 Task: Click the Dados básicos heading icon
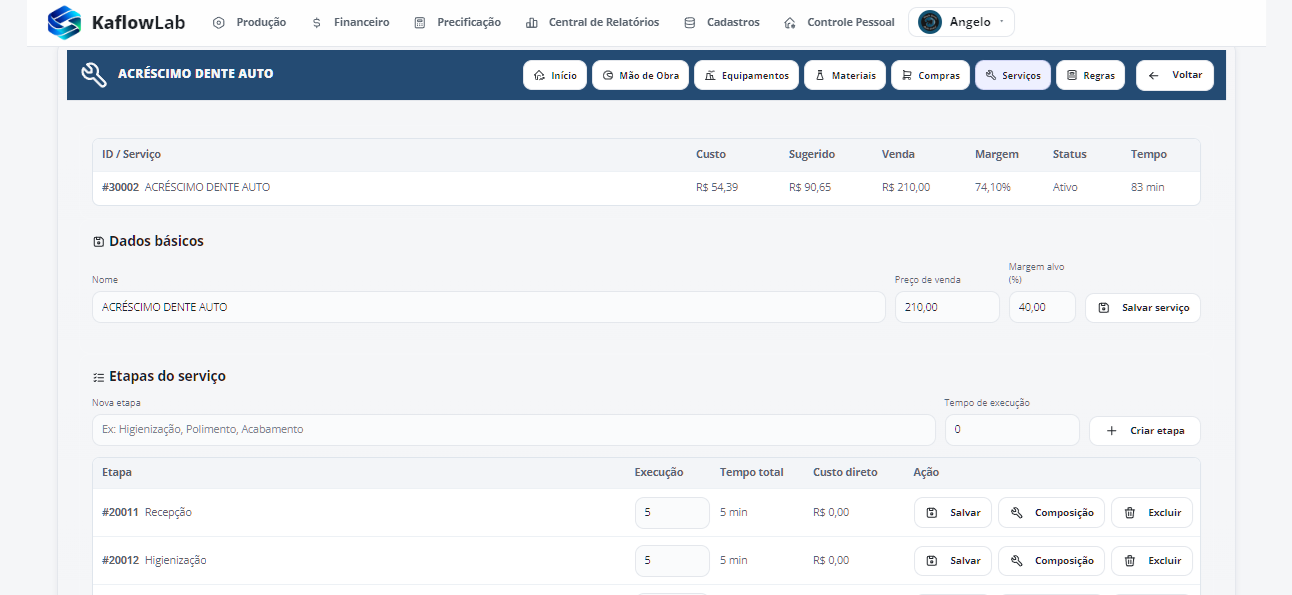pyautogui.click(x=98, y=241)
